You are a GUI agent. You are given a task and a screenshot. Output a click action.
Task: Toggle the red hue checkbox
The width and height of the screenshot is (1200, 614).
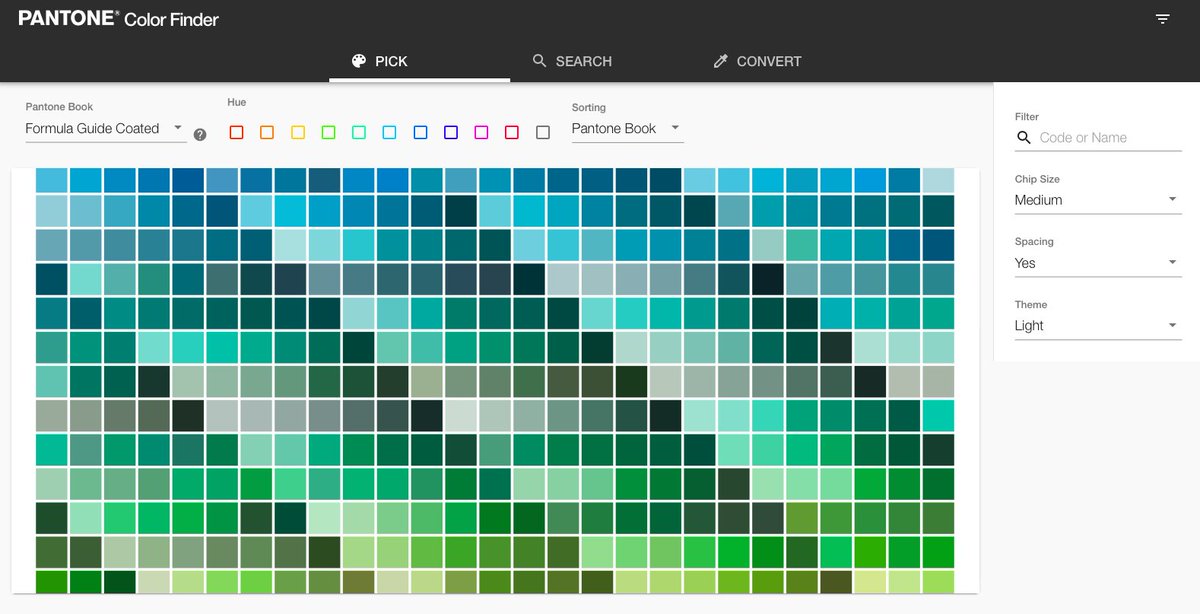click(236, 132)
